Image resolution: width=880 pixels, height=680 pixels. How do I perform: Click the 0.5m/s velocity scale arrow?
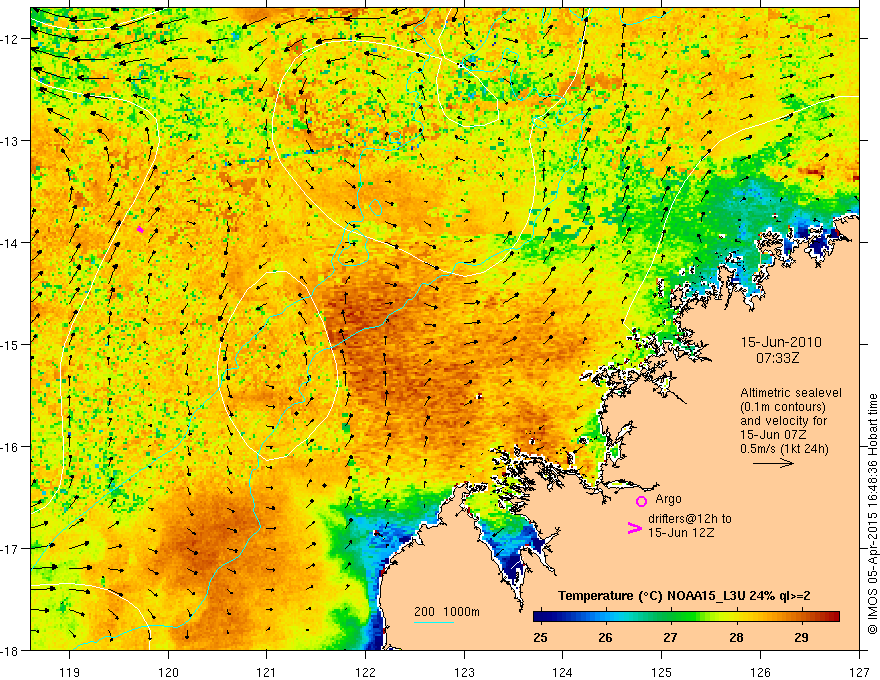point(773,463)
